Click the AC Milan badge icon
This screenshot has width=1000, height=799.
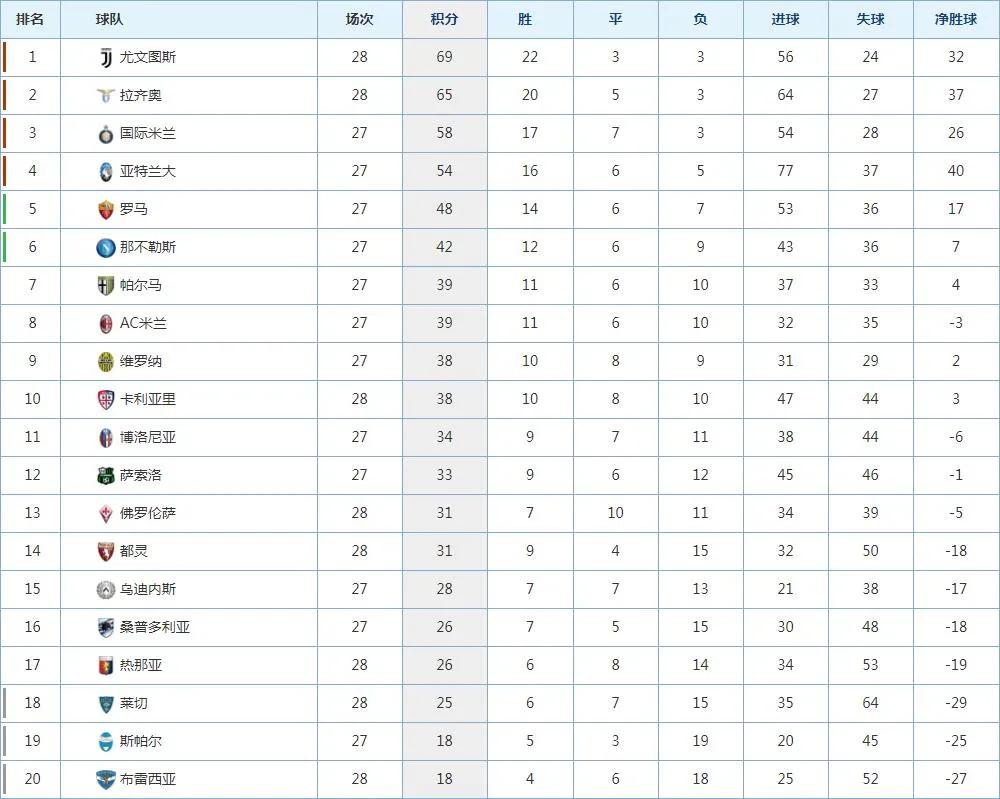click(105, 323)
